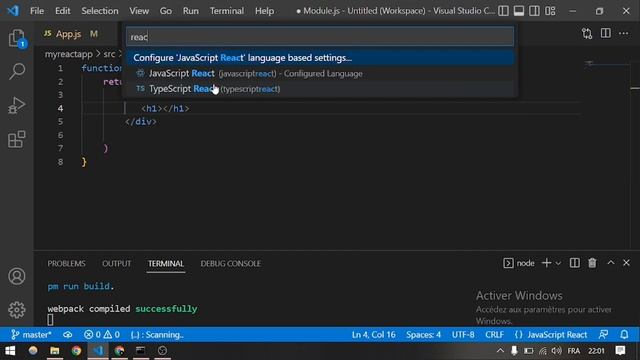Open Run and Debug view

(x=17, y=105)
